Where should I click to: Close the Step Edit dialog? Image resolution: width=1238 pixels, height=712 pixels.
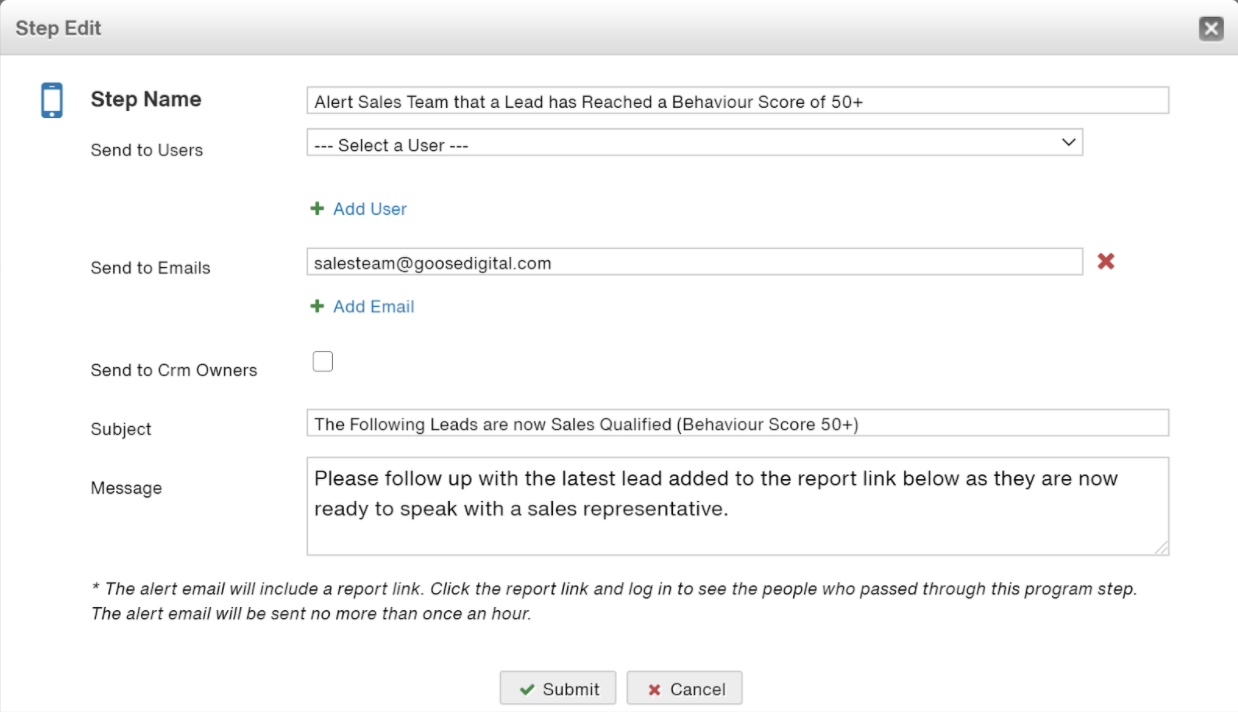(1211, 27)
